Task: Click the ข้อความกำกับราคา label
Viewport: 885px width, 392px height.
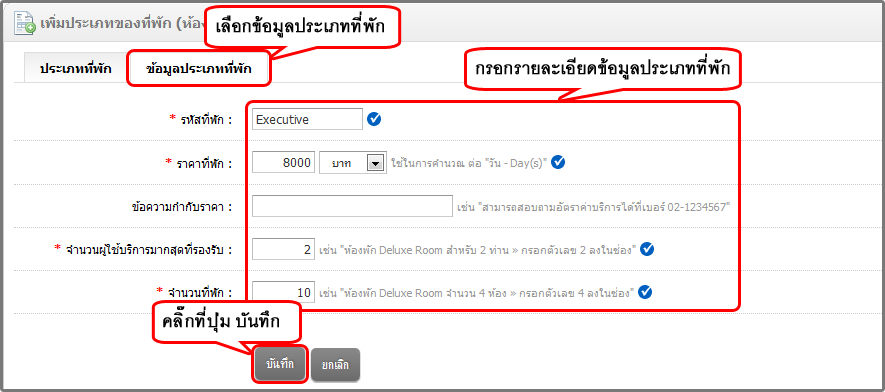Action: [181, 206]
